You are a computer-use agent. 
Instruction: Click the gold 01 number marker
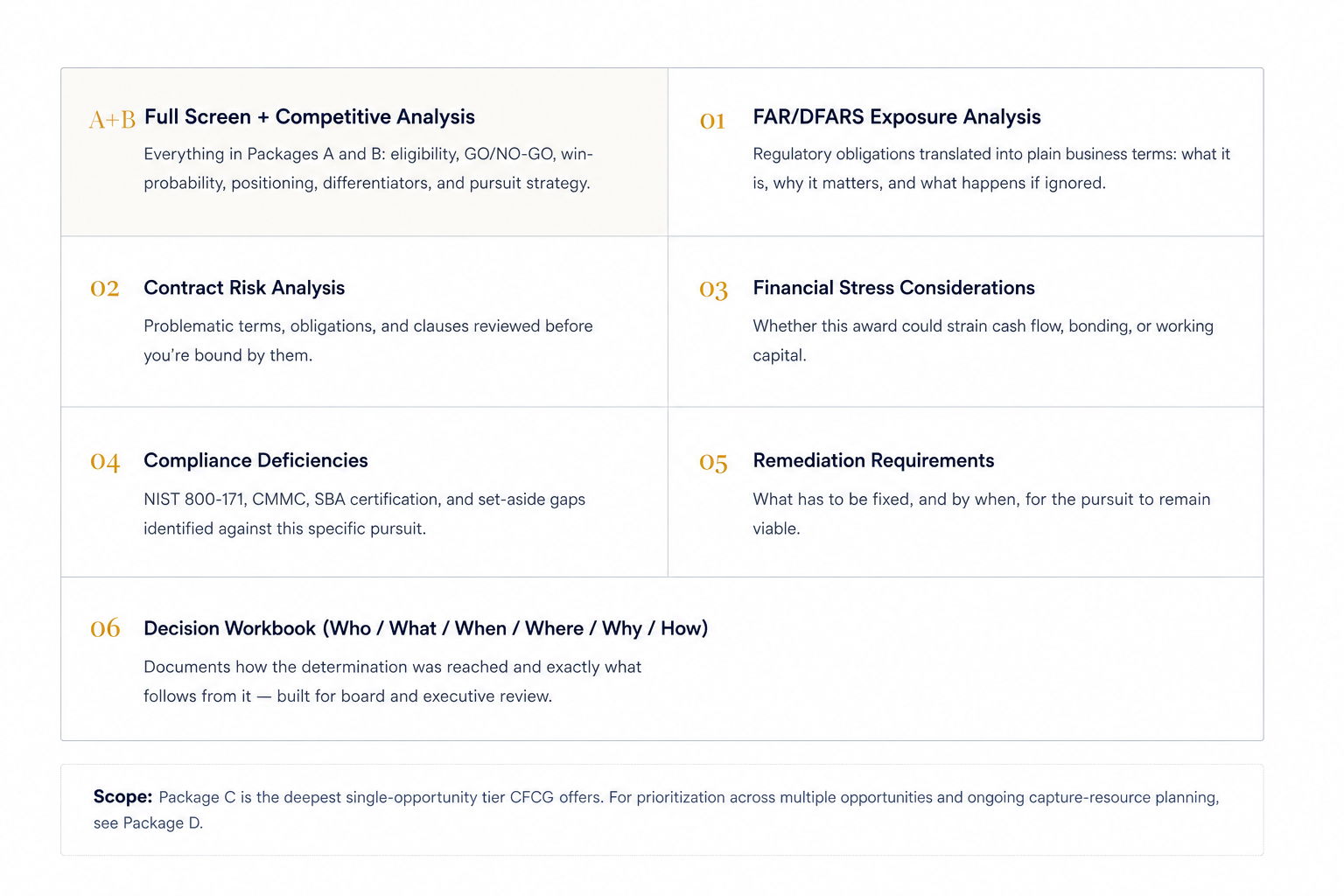point(712,121)
